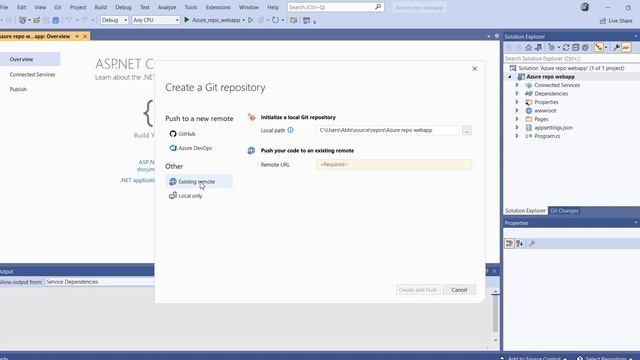The width and height of the screenshot is (640, 360).
Task: Expand Connected Services in Solution Explorer
Action: click(517, 85)
